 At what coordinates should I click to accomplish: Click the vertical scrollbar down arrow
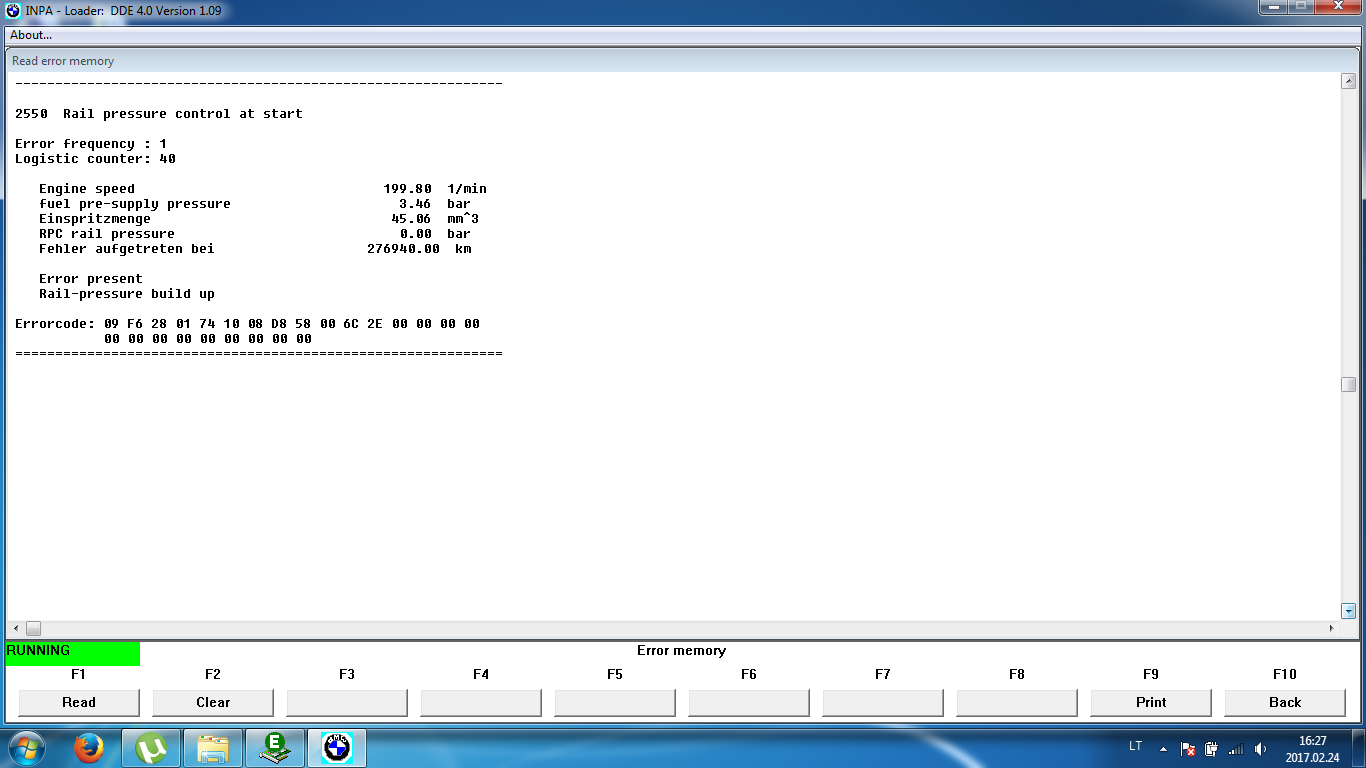pyautogui.click(x=1348, y=611)
